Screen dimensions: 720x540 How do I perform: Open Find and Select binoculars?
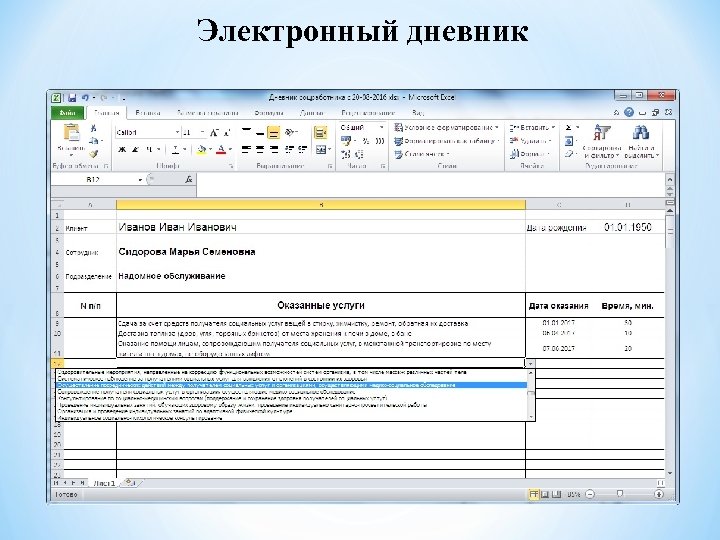[x=641, y=141]
